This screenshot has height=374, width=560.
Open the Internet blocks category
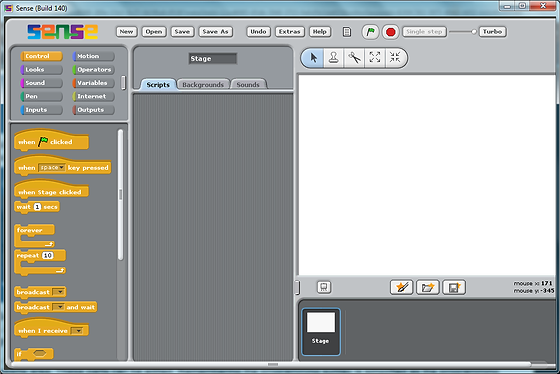tap(94, 96)
